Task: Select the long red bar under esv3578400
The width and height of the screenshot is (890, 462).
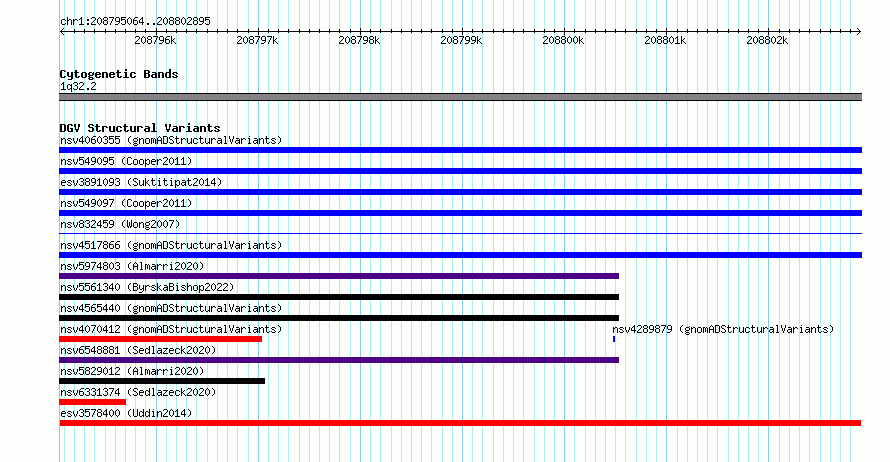Action: click(x=460, y=423)
